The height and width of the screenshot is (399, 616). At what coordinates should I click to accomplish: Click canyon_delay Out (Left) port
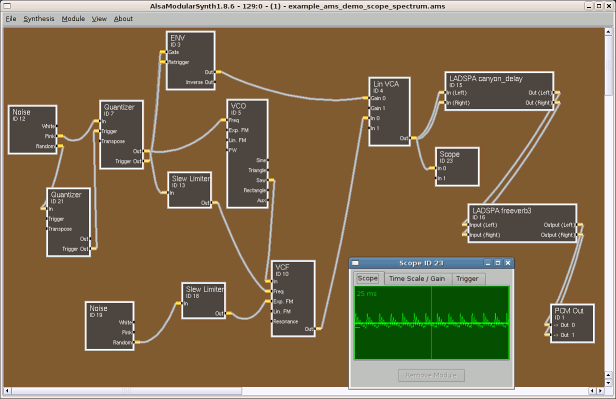pos(556,93)
